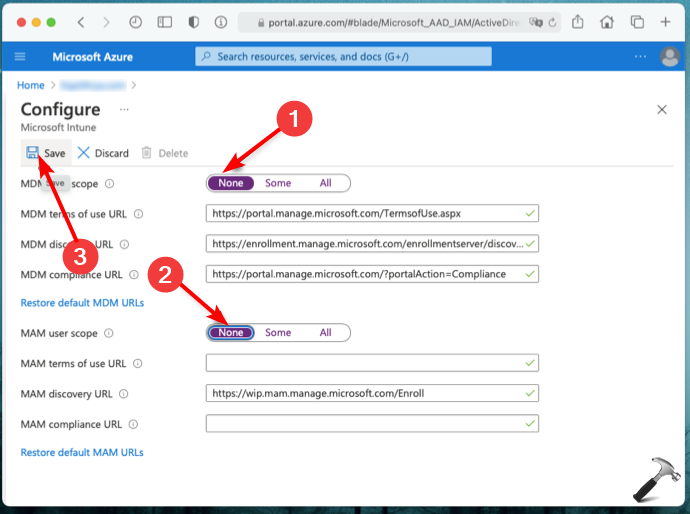Click the Discard X icon
Image resolution: width=690 pixels, height=514 pixels.
(83, 153)
